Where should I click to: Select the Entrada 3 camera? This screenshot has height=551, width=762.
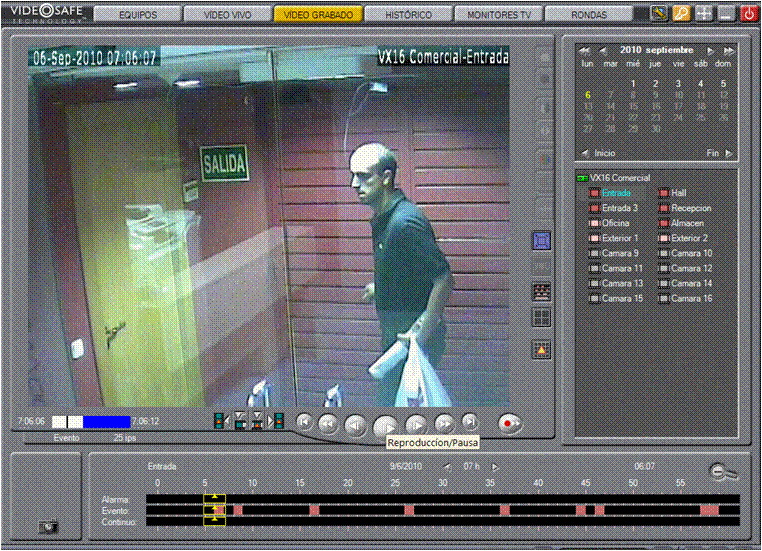tap(619, 208)
